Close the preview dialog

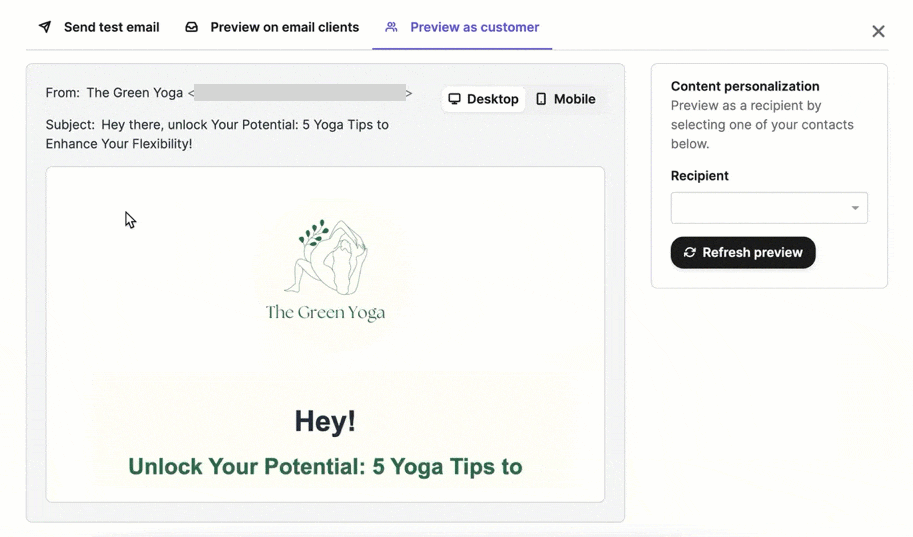point(878,31)
